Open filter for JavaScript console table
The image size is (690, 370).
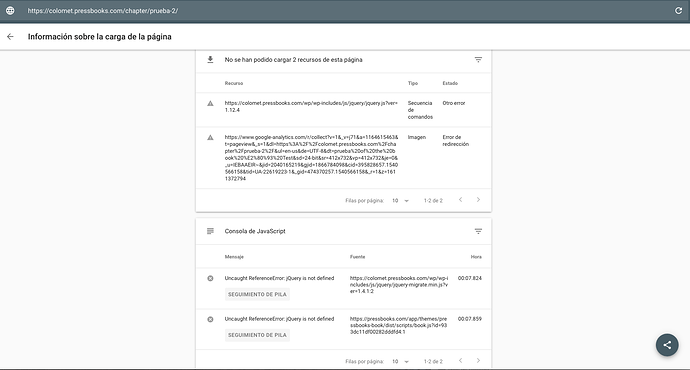478,231
